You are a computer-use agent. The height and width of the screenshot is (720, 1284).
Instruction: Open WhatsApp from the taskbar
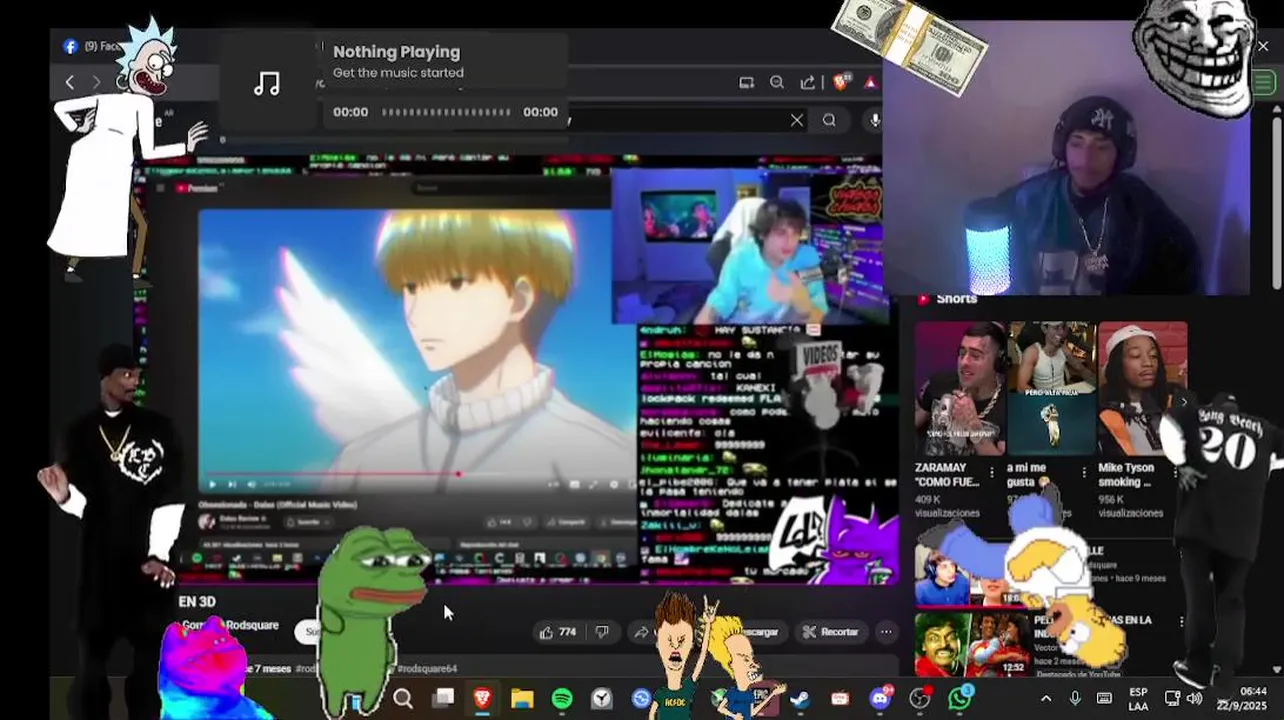pyautogui.click(x=960, y=699)
